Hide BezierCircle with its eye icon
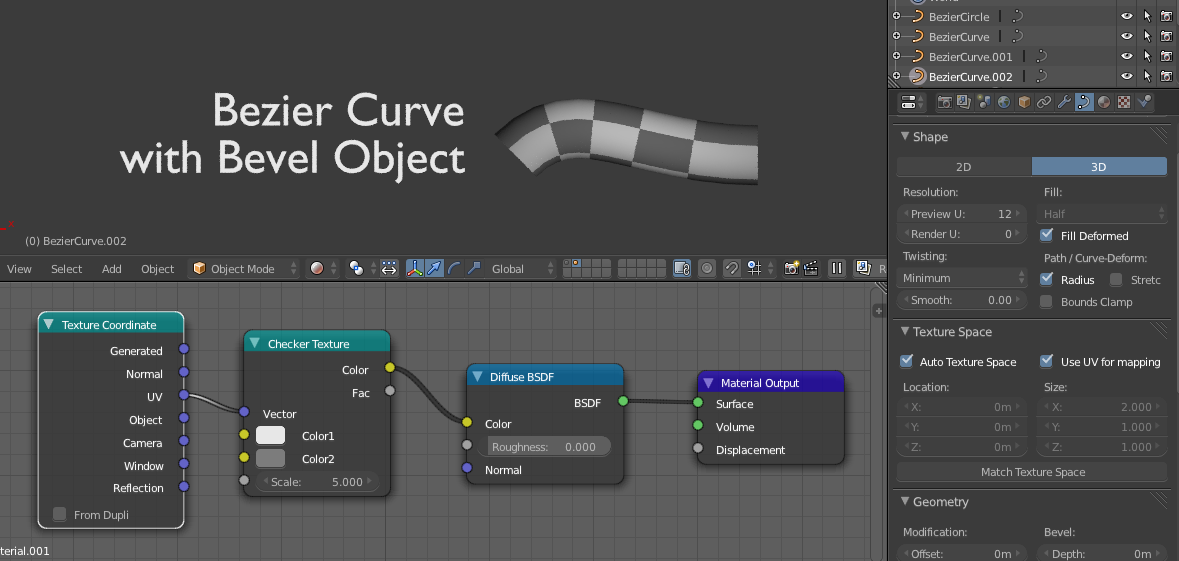This screenshot has height=561, width=1179. [1126, 16]
